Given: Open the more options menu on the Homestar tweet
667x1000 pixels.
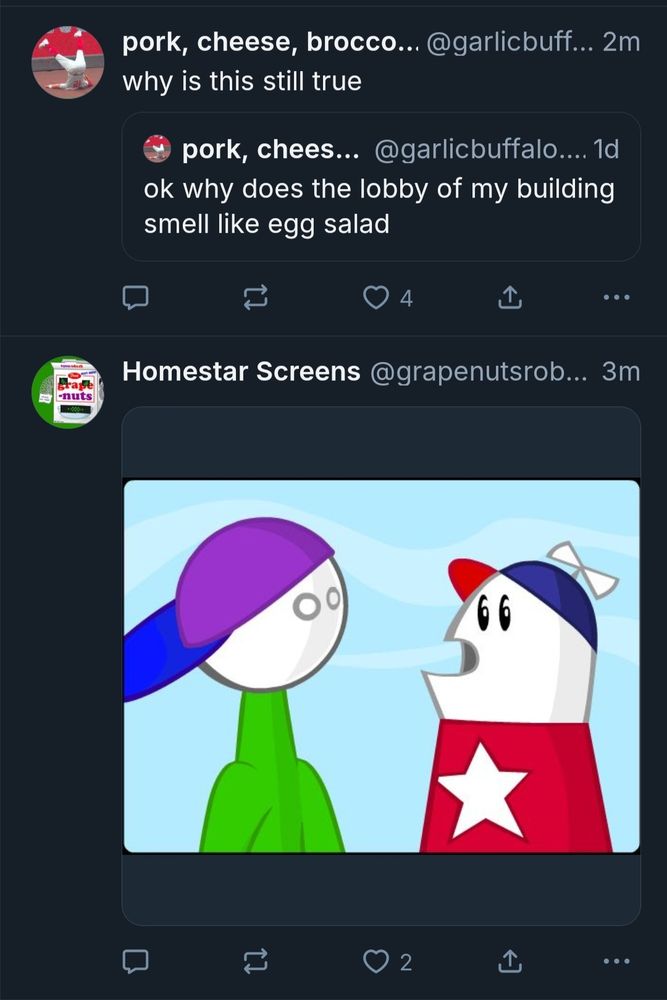Looking at the screenshot, I should (617, 962).
